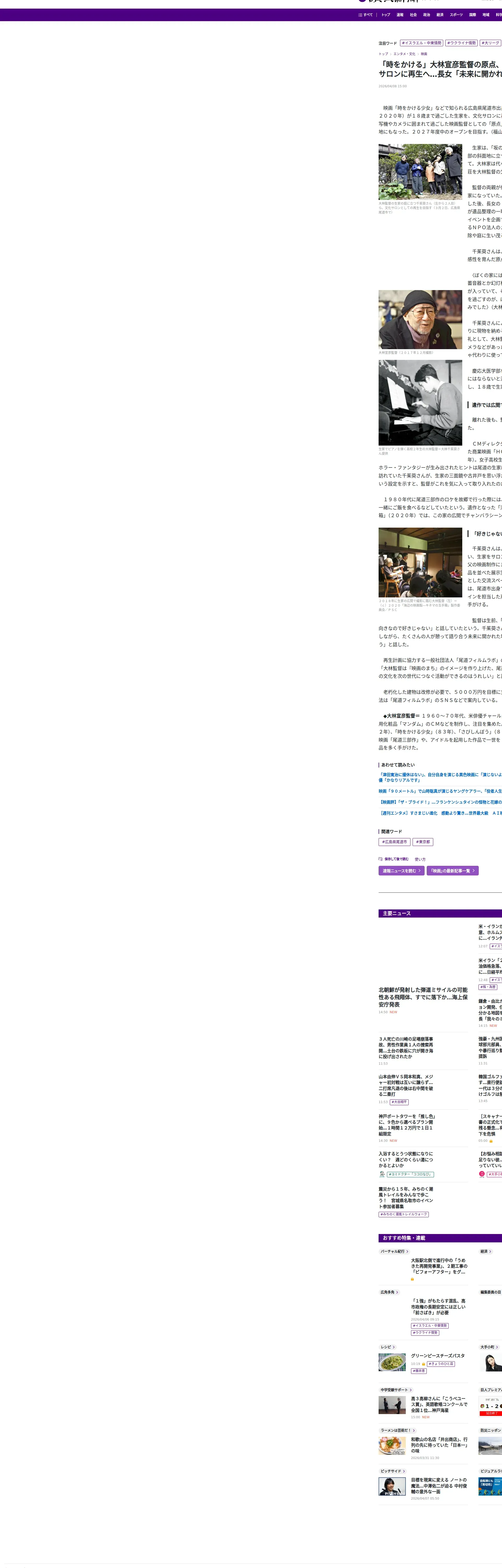Viewport: 502px width, 1568px height.
Task: Expand the 経済 series chevron
Action: tap(490, 1252)
